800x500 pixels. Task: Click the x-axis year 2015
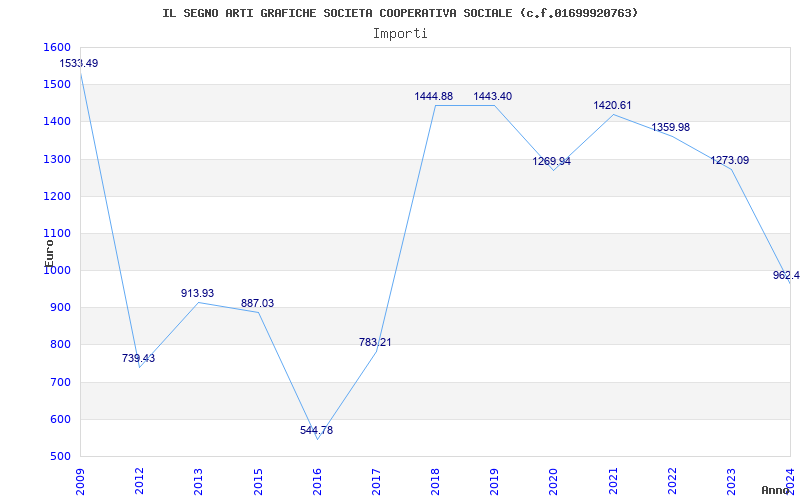coord(258,481)
